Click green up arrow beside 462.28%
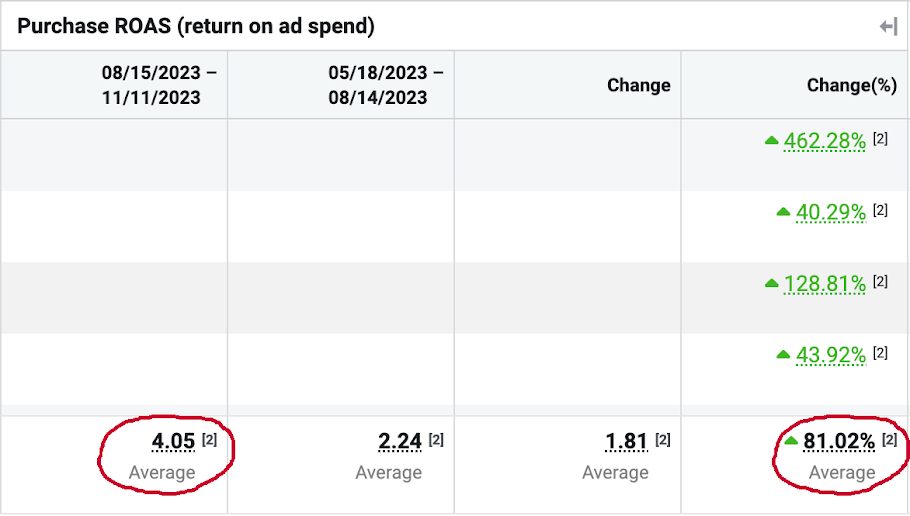Image resolution: width=910 pixels, height=516 pixels. click(x=771, y=141)
